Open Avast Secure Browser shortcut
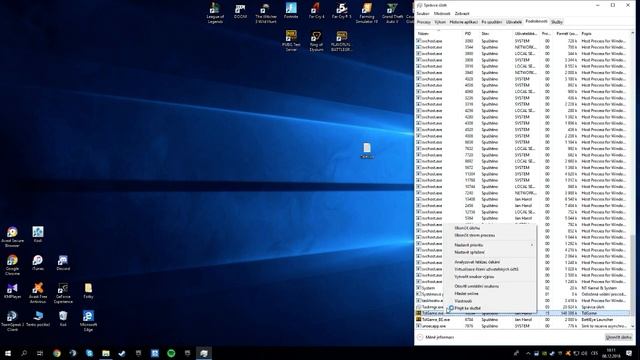Image resolution: width=640 pixels, height=360 pixels. tap(12, 237)
